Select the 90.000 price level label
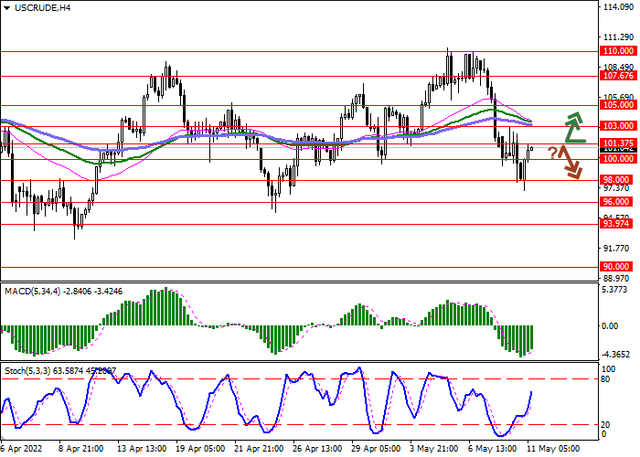Viewport: 640px width, 457px height. (x=618, y=267)
